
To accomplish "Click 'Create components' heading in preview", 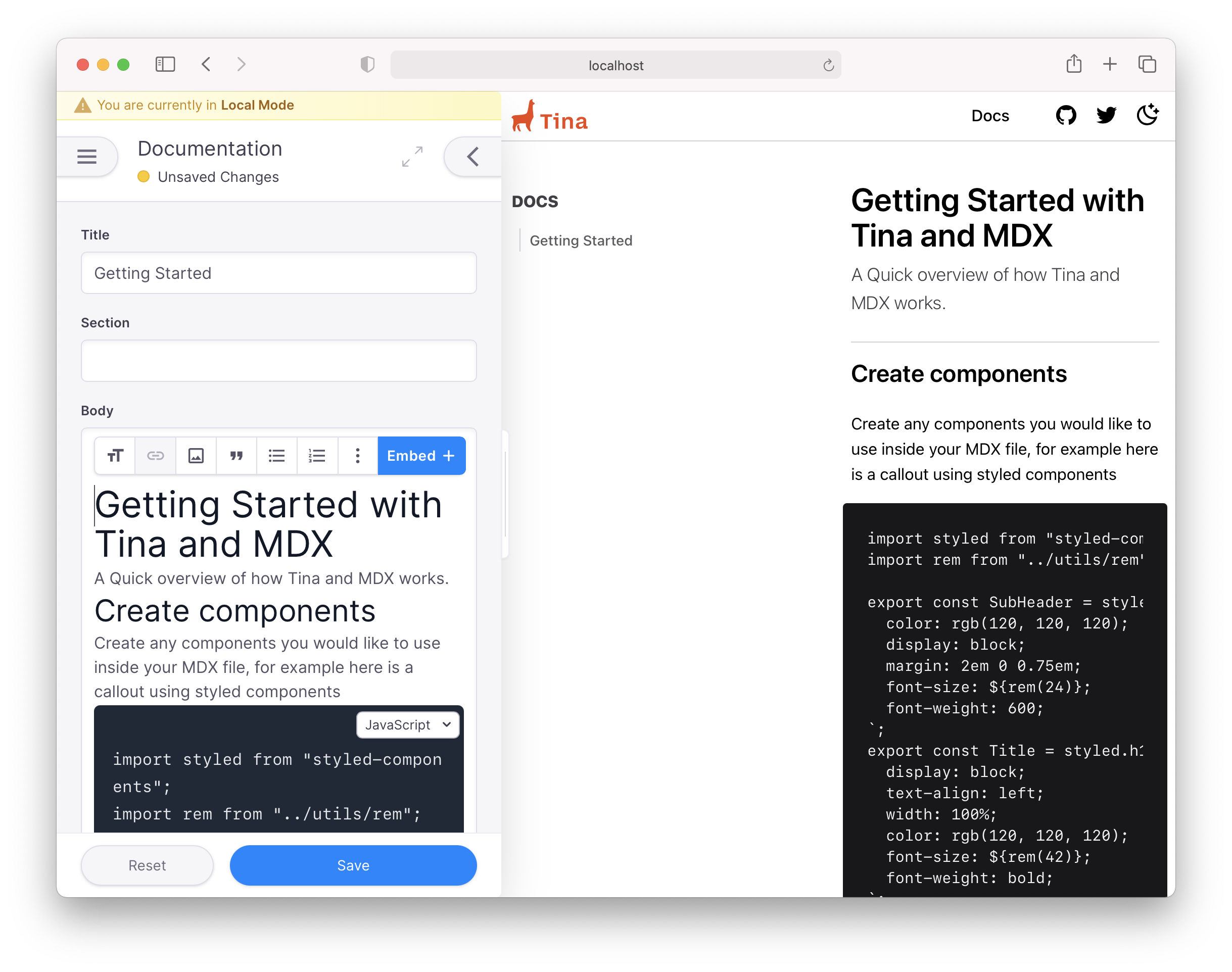I will tap(959, 374).
